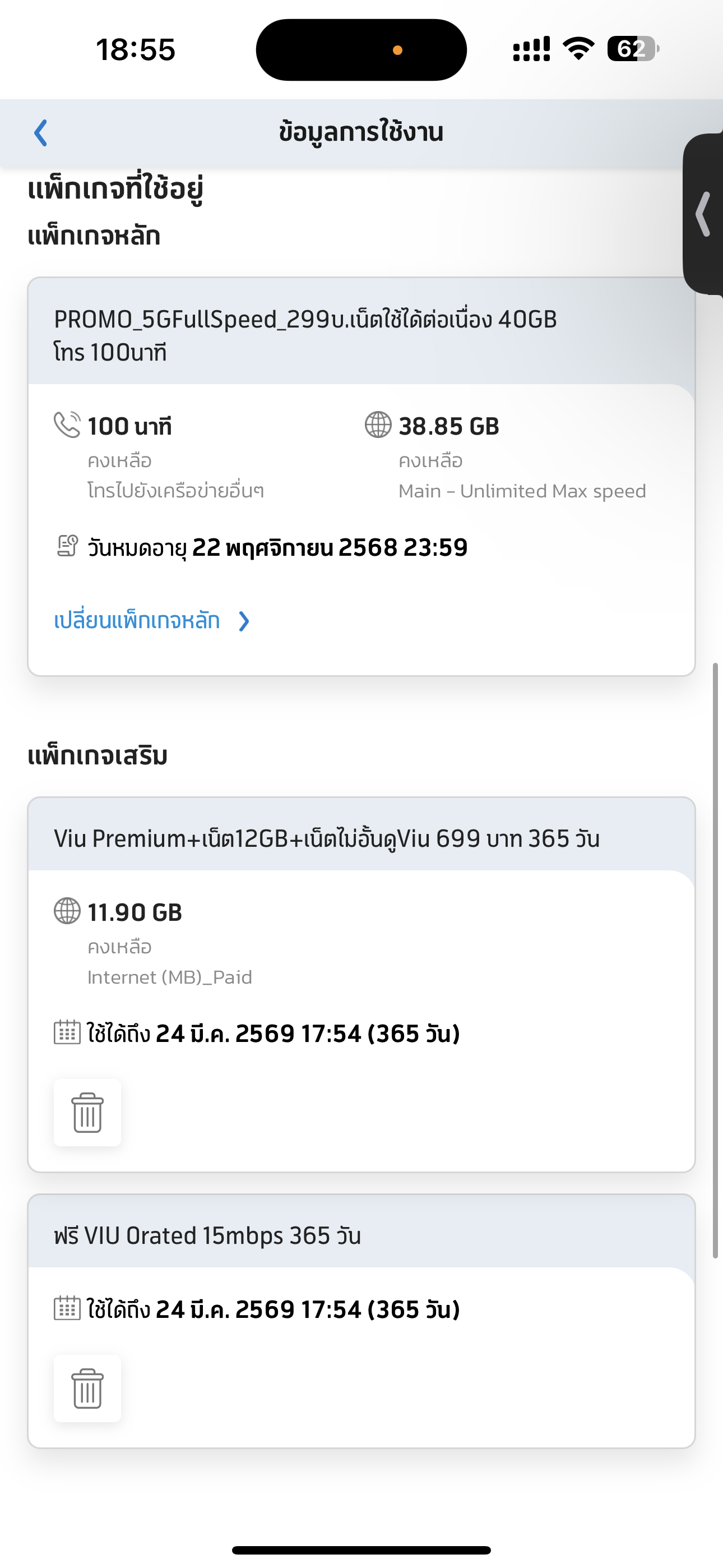Click the vertical scrollbar on right edge

[x=716, y=961]
